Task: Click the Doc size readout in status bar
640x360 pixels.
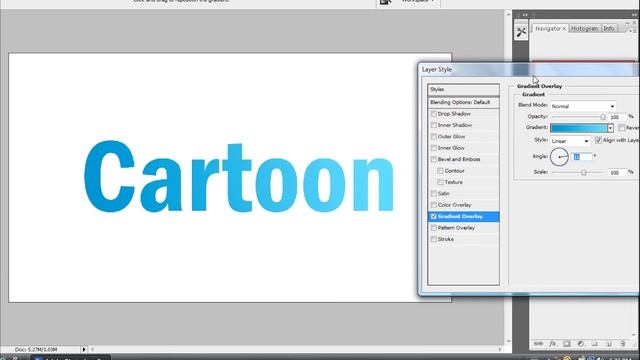Action: [x=36, y=350]
